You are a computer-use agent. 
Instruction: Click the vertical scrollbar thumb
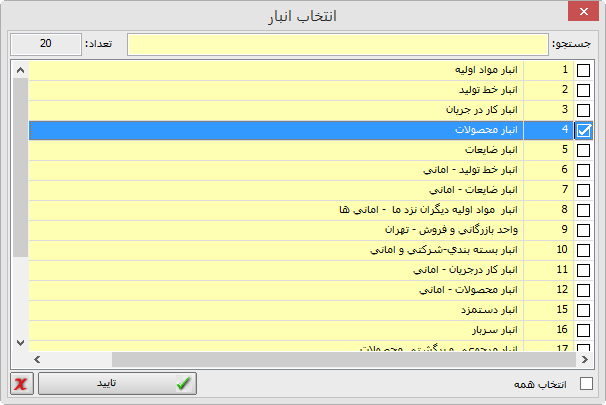click(x=20, y=168)
